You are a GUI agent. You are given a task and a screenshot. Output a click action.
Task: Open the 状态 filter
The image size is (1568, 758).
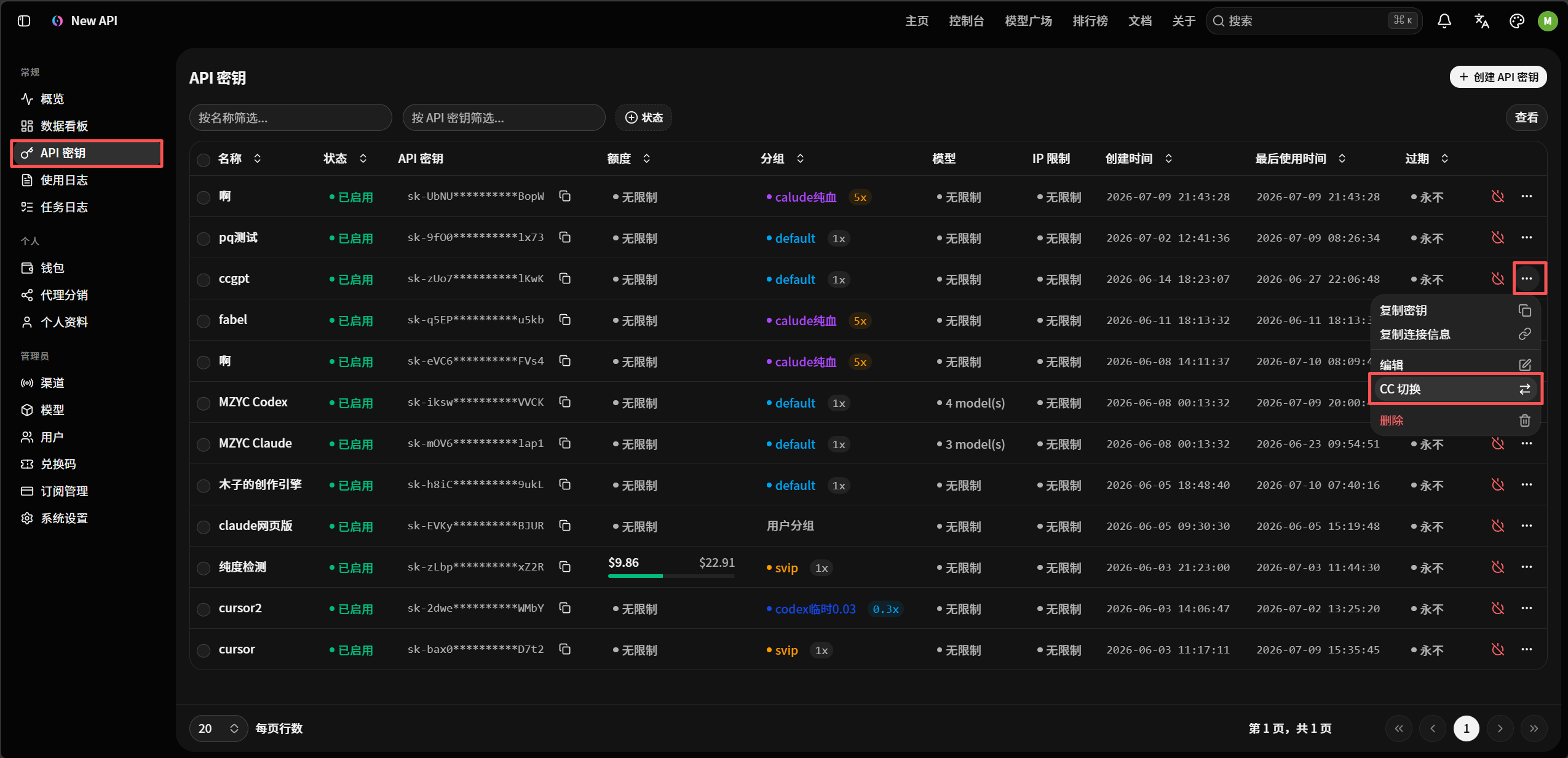(x=644, y=117)
